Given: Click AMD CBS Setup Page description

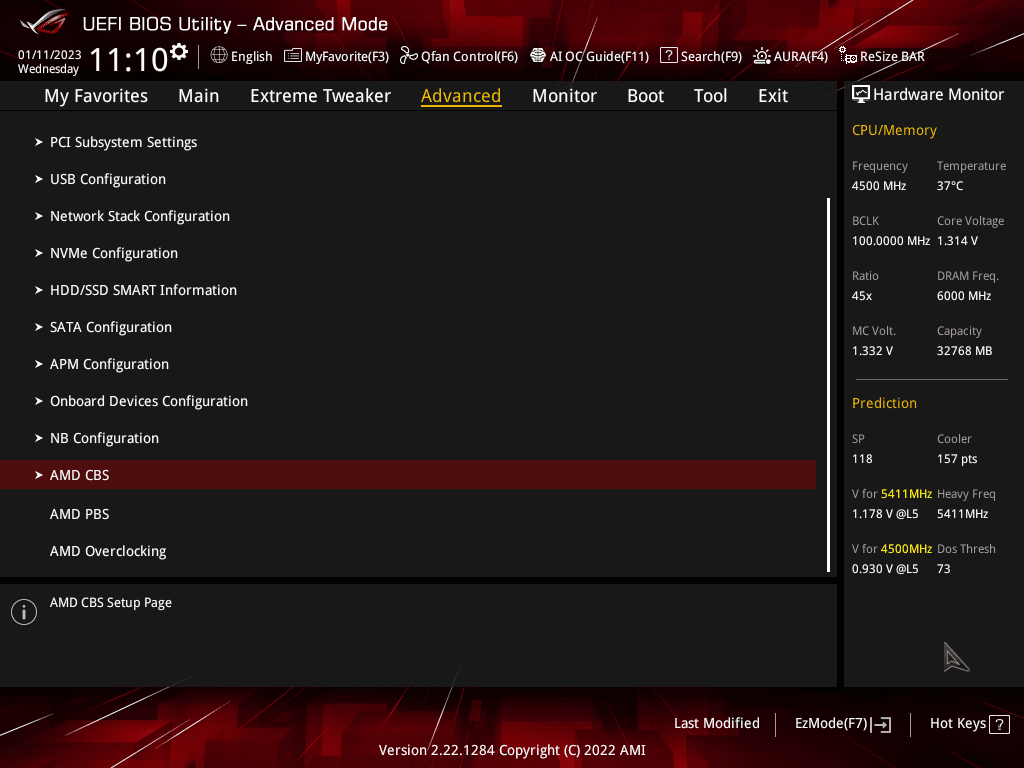Looking at the screenshot, I should coord(110,602).
